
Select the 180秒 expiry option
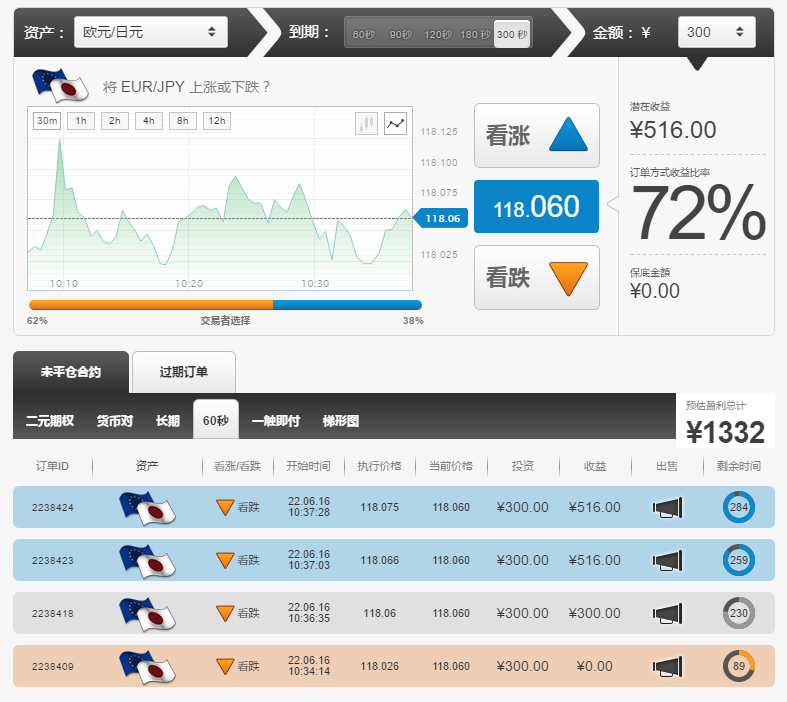click(x=475, y=34)
